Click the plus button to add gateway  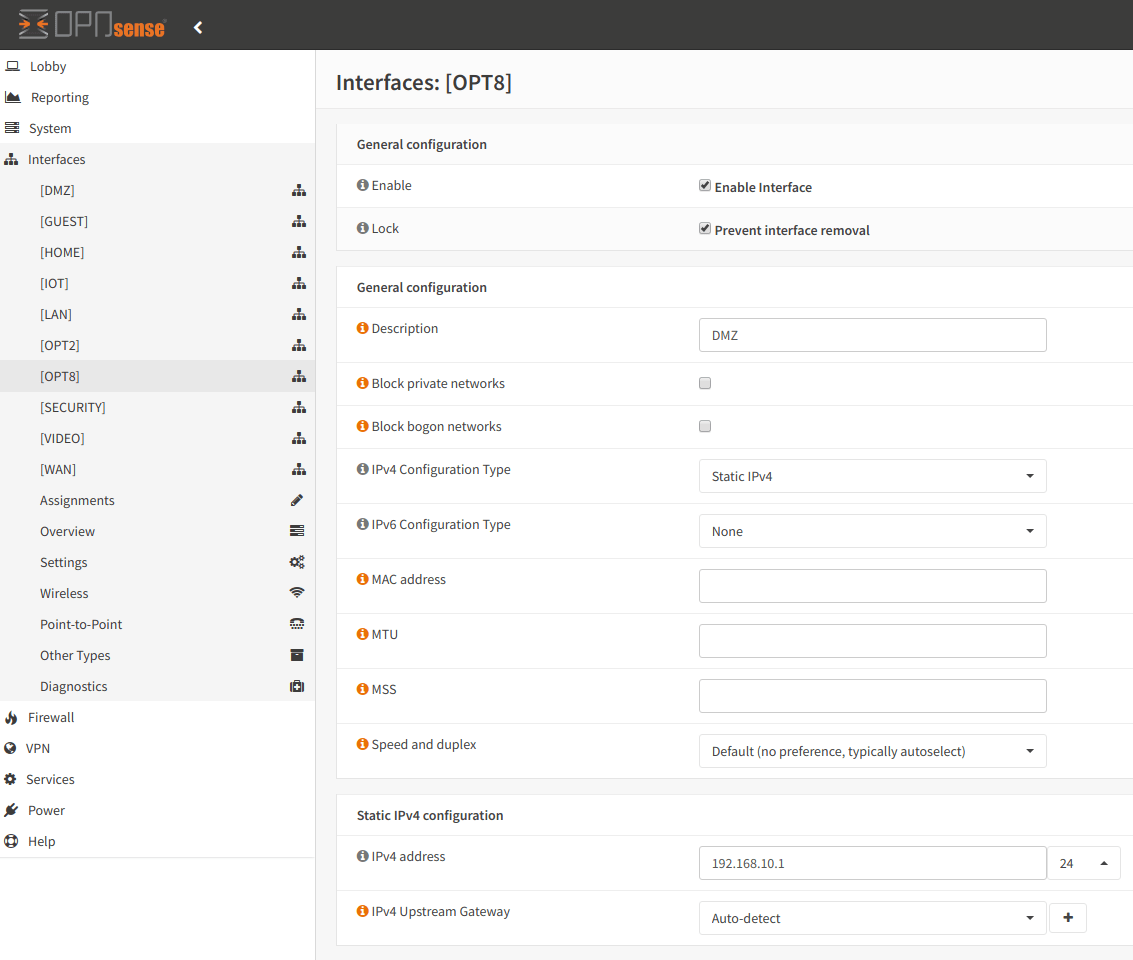1067,918
